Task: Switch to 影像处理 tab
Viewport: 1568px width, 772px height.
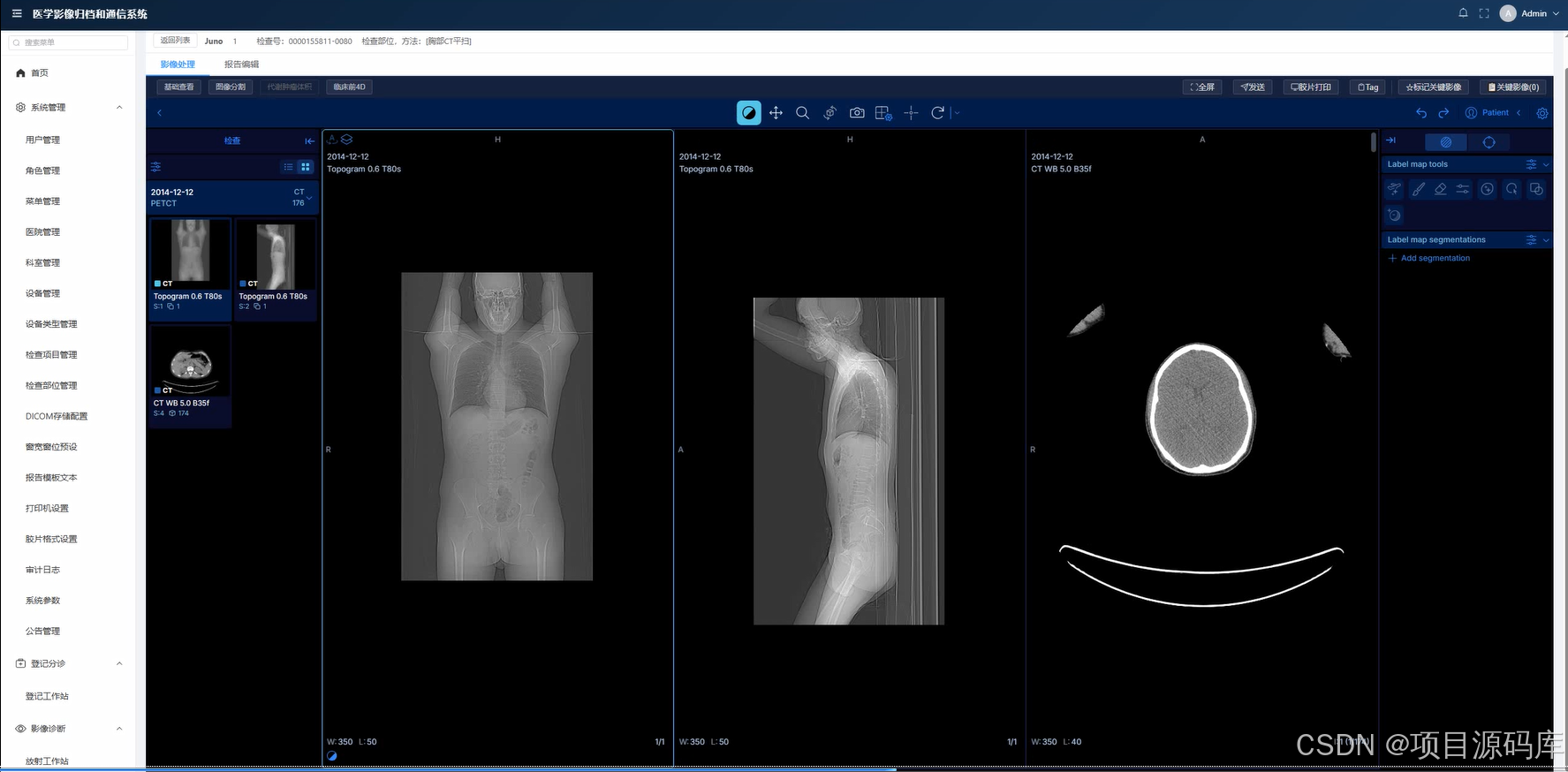Action: 178,64
